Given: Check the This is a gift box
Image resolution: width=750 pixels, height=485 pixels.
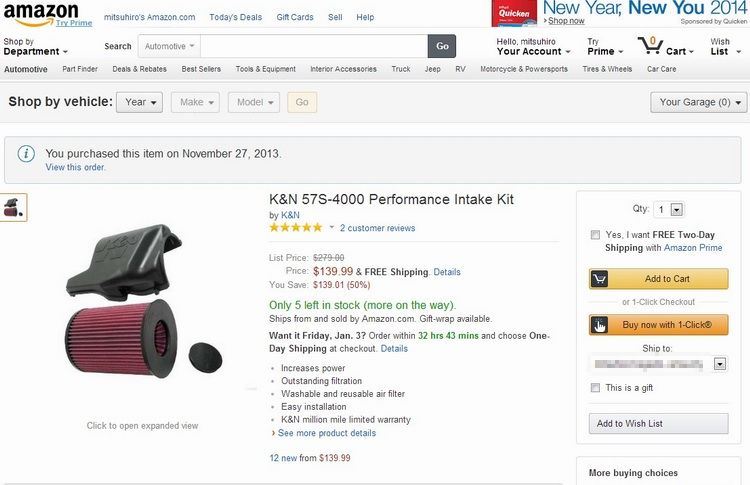Looking at the screenshot, I should (x=595, y=387).
